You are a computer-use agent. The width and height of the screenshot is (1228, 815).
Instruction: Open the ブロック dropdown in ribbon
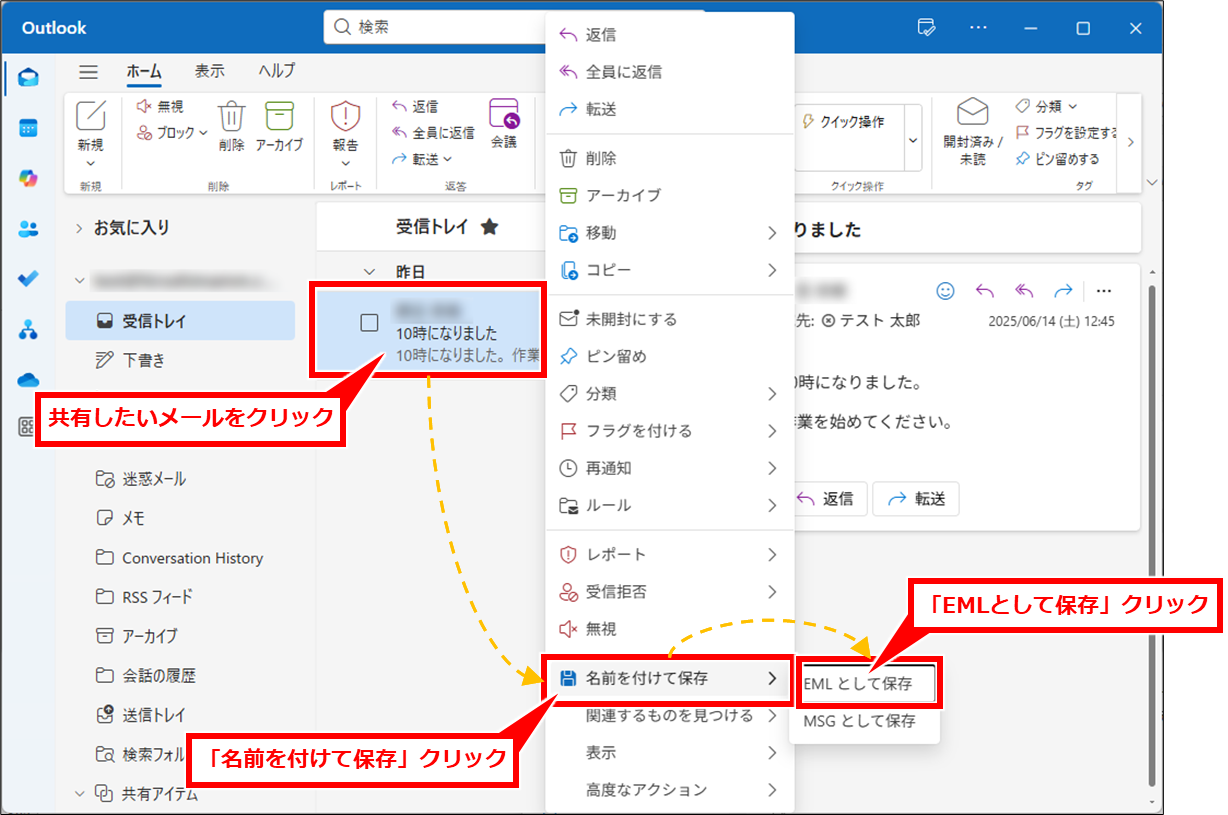203,132
